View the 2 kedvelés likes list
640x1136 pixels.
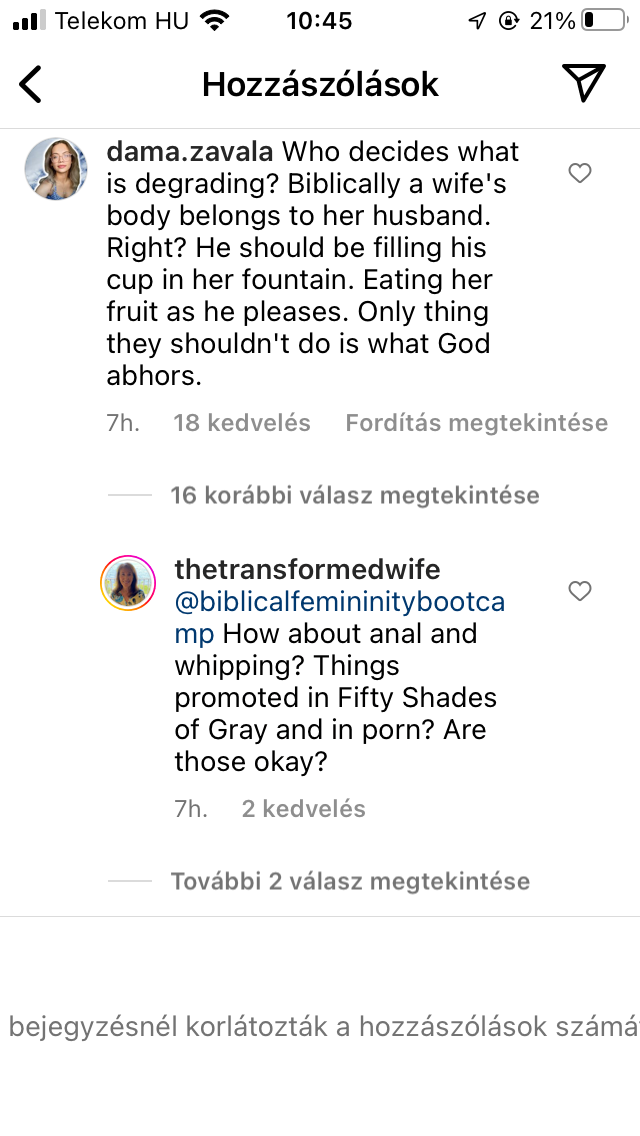click(304, 809)
